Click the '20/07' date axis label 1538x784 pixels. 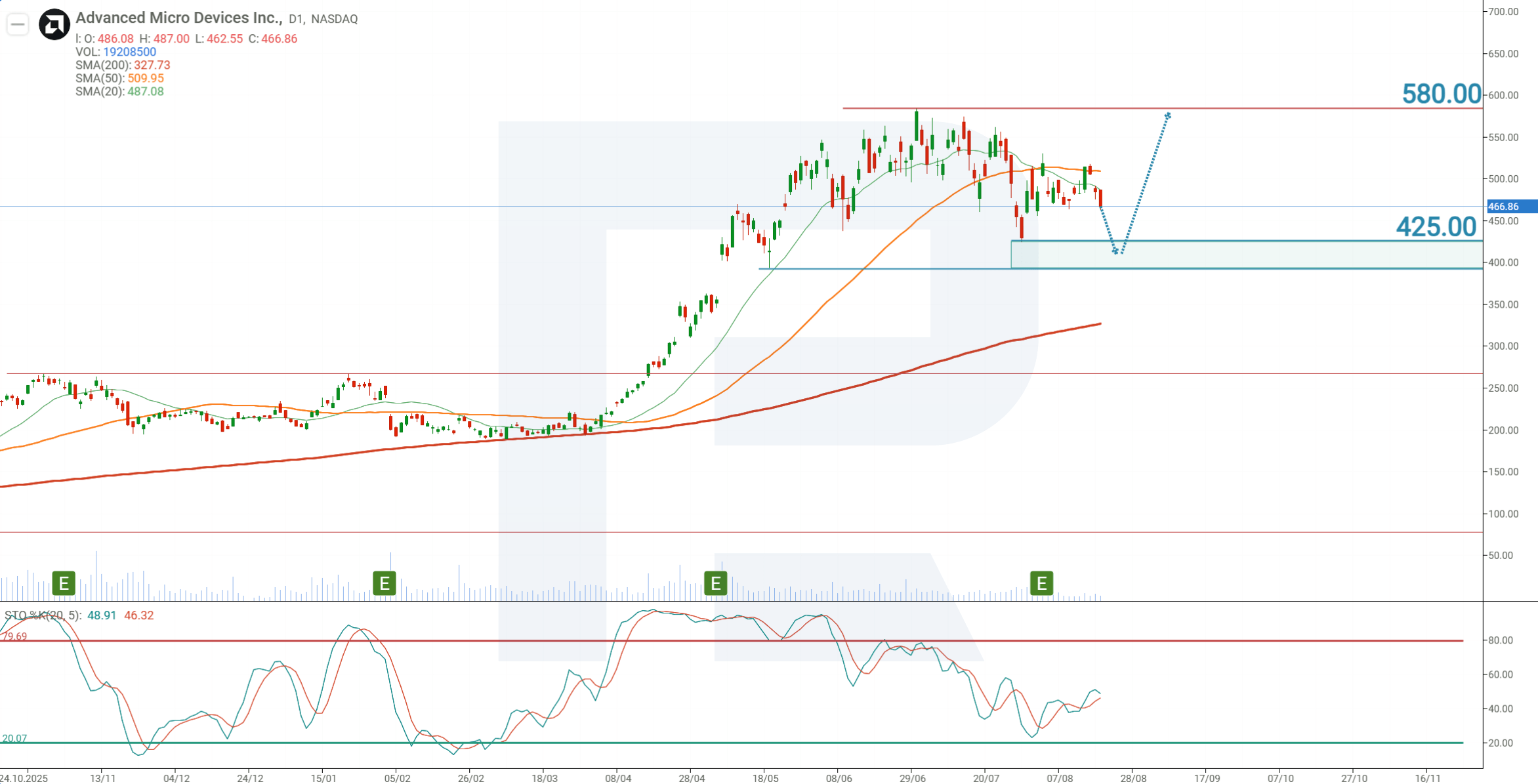(x=986, y=778)
